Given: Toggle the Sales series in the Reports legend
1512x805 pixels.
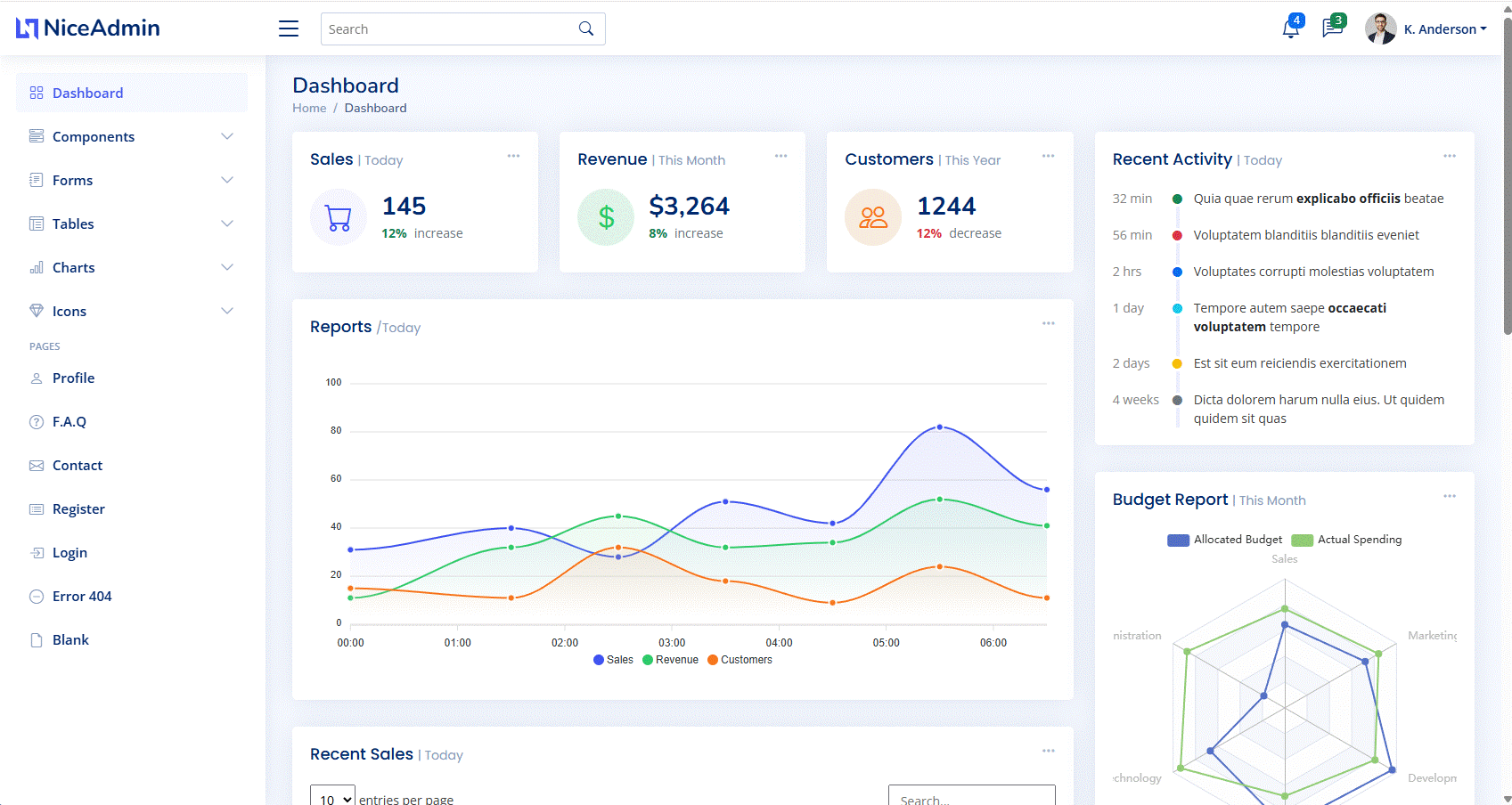Looking at the screenshot, I should (613, 659).
